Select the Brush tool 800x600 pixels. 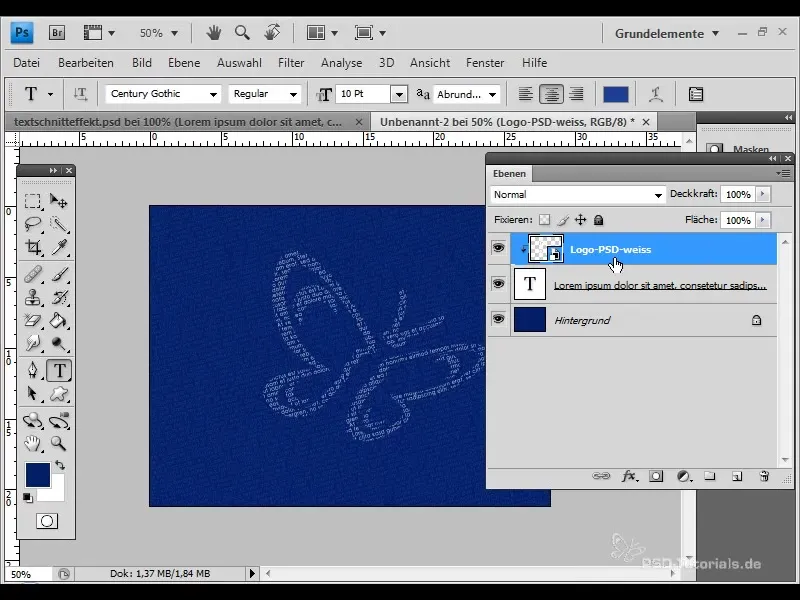[59, 275]
